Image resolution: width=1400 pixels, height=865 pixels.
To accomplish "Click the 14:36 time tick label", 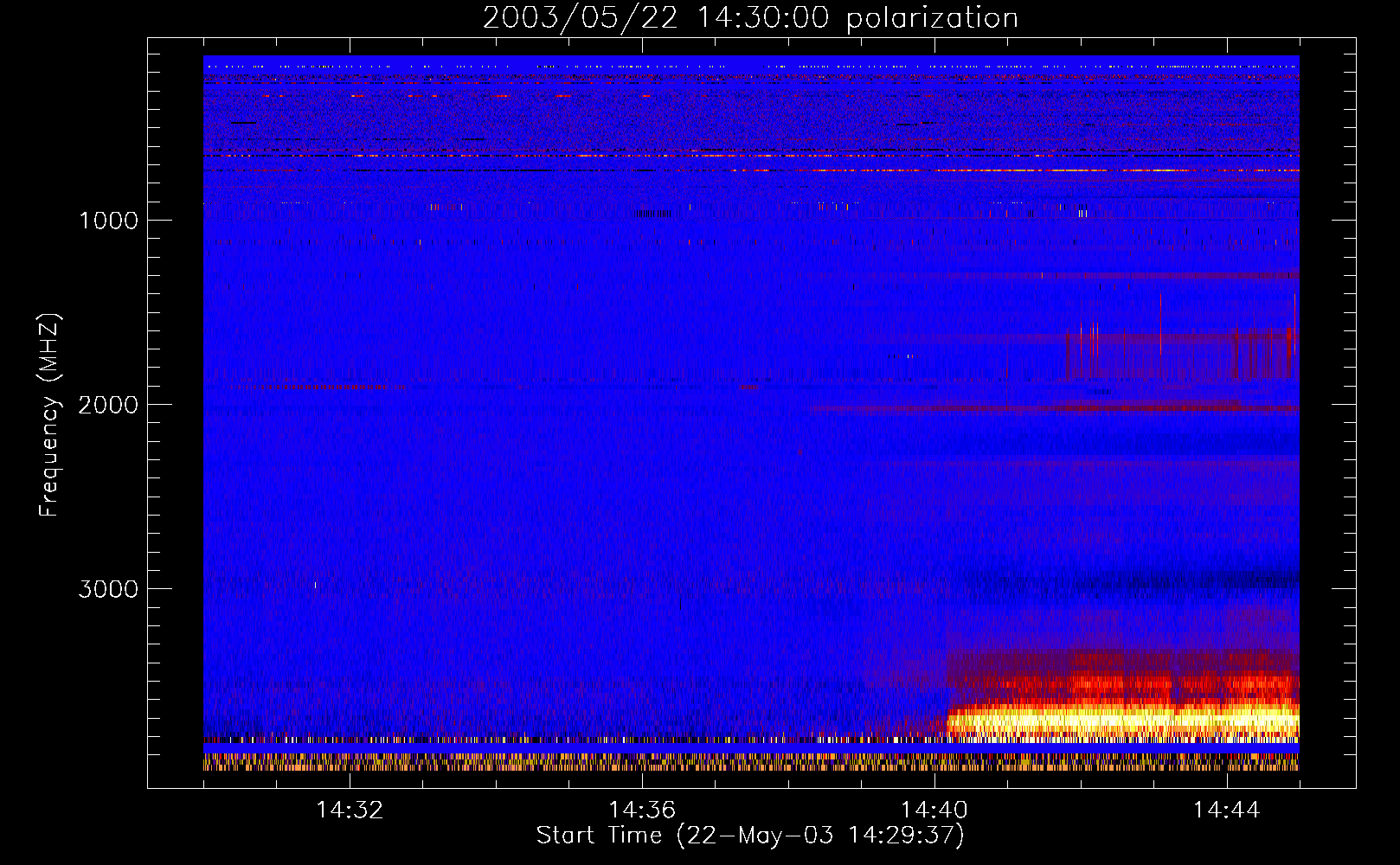I will tap(642, 811).
